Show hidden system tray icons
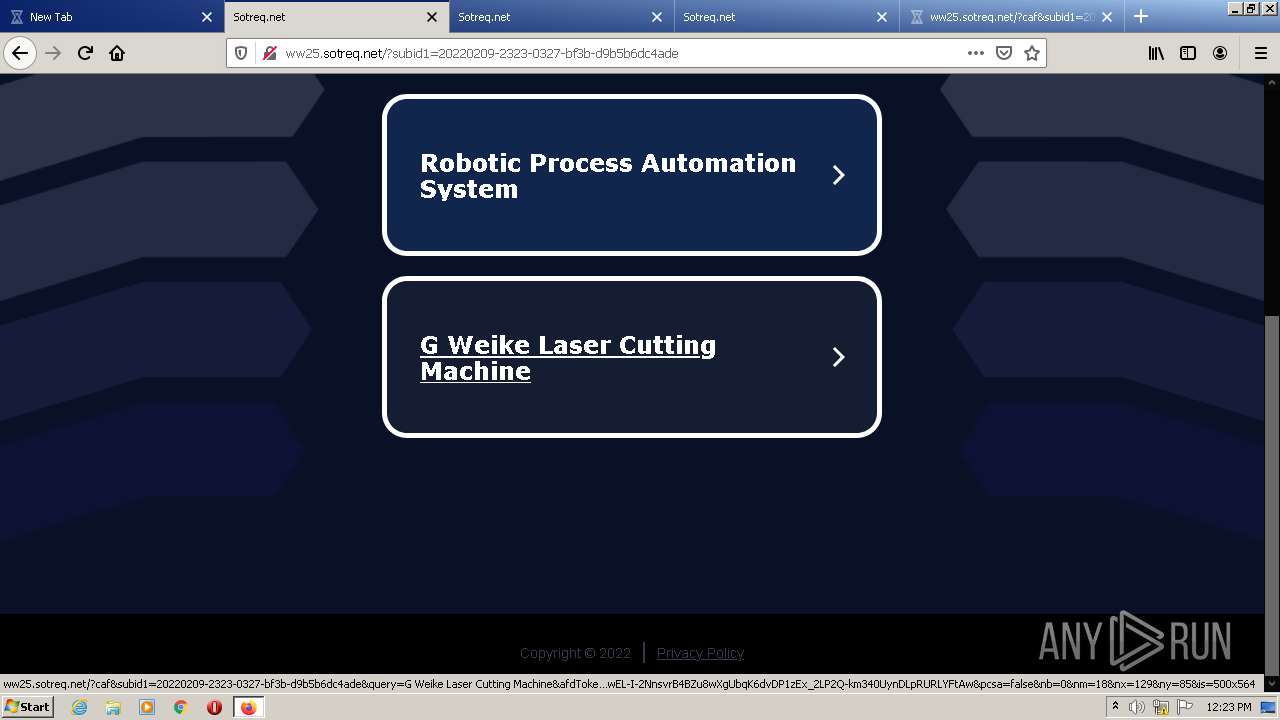 click(1115, 707)
